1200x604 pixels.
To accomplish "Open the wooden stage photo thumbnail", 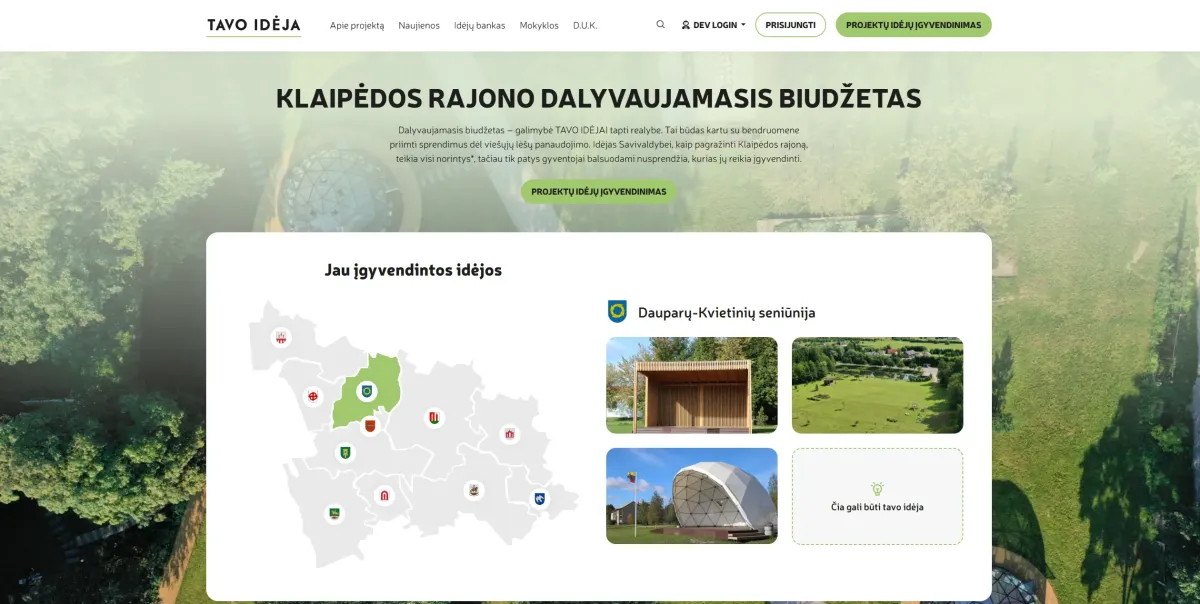I will 691,385.
